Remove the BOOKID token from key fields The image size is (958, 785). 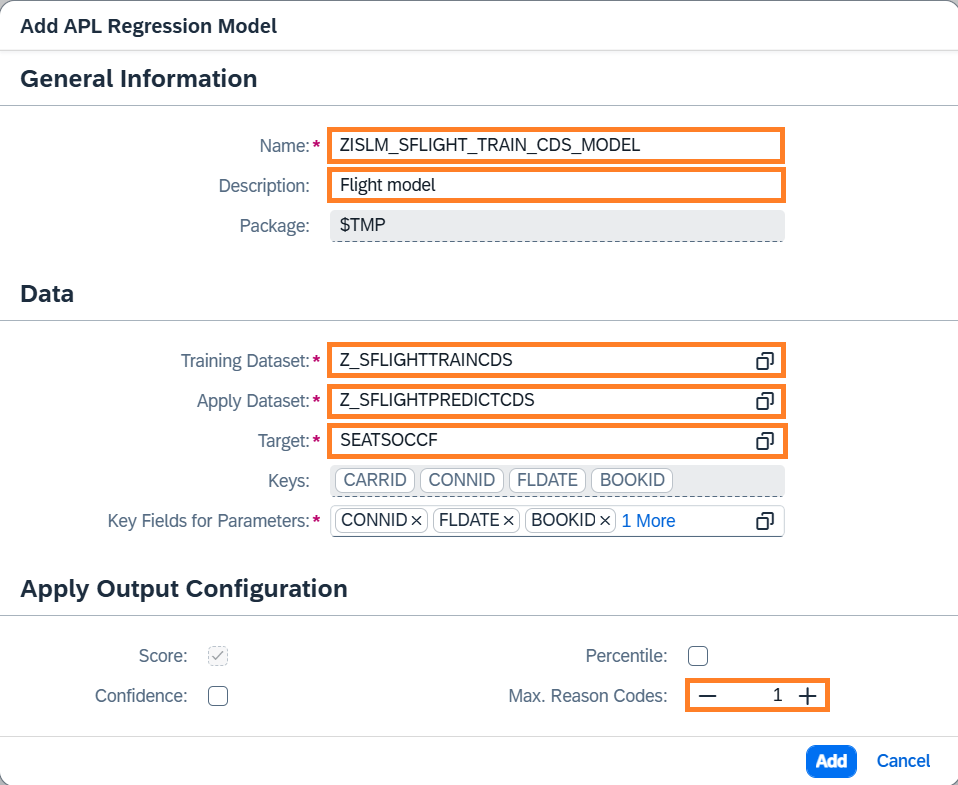pyautogui.click(x=605, y=521)
